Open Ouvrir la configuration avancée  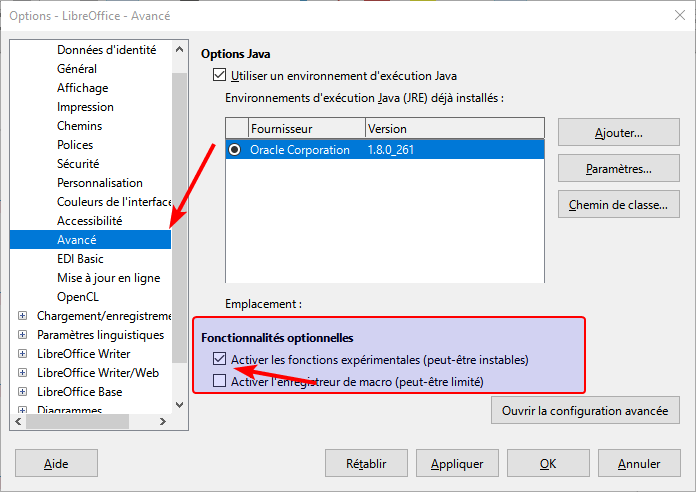point(585,411)
